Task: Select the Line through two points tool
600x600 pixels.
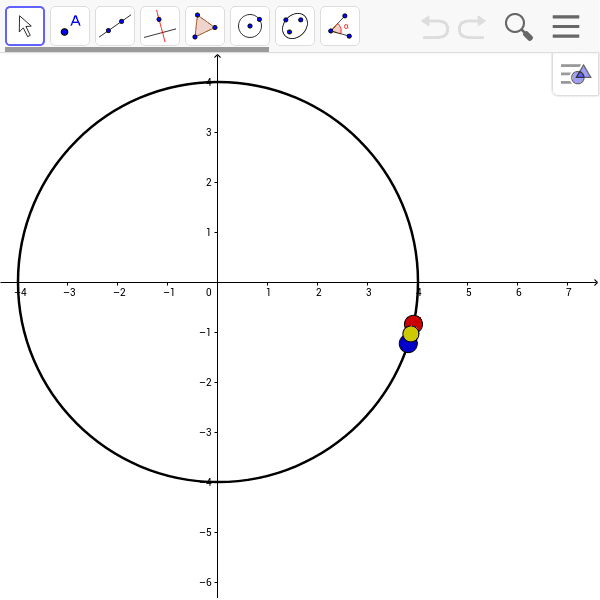Action: pos(115,26)
